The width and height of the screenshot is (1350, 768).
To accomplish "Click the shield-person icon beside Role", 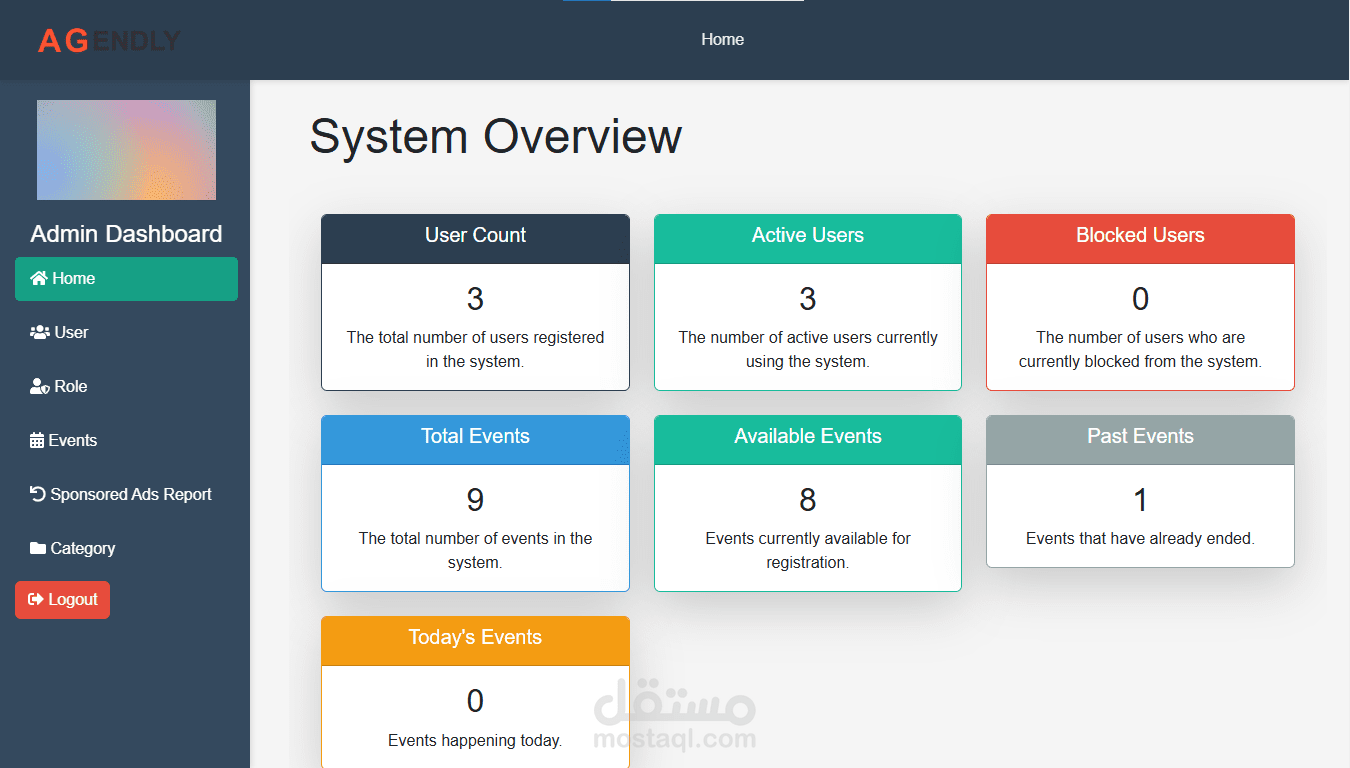I will click(40, 387).
